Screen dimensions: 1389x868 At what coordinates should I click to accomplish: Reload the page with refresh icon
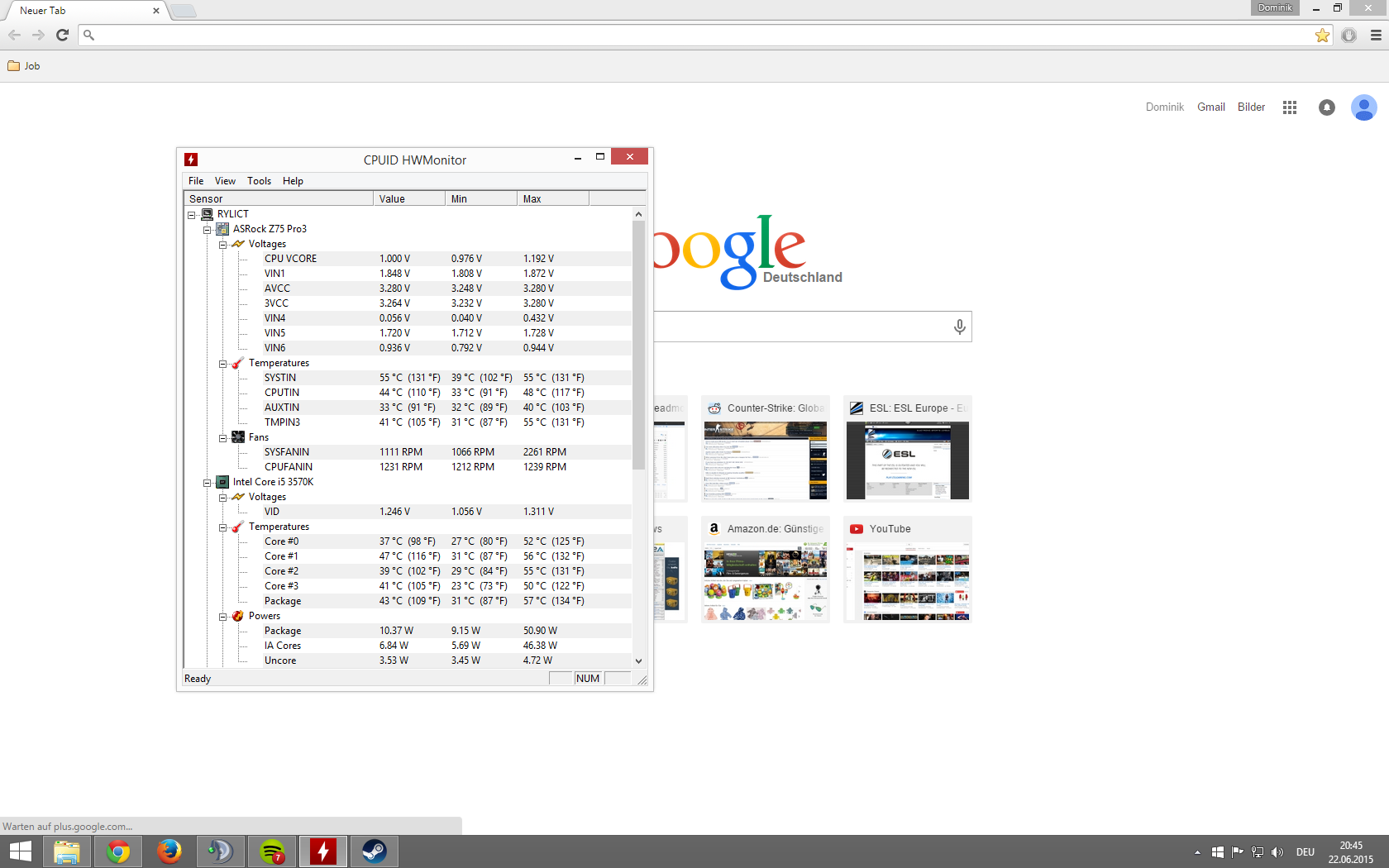coord(62,35)
